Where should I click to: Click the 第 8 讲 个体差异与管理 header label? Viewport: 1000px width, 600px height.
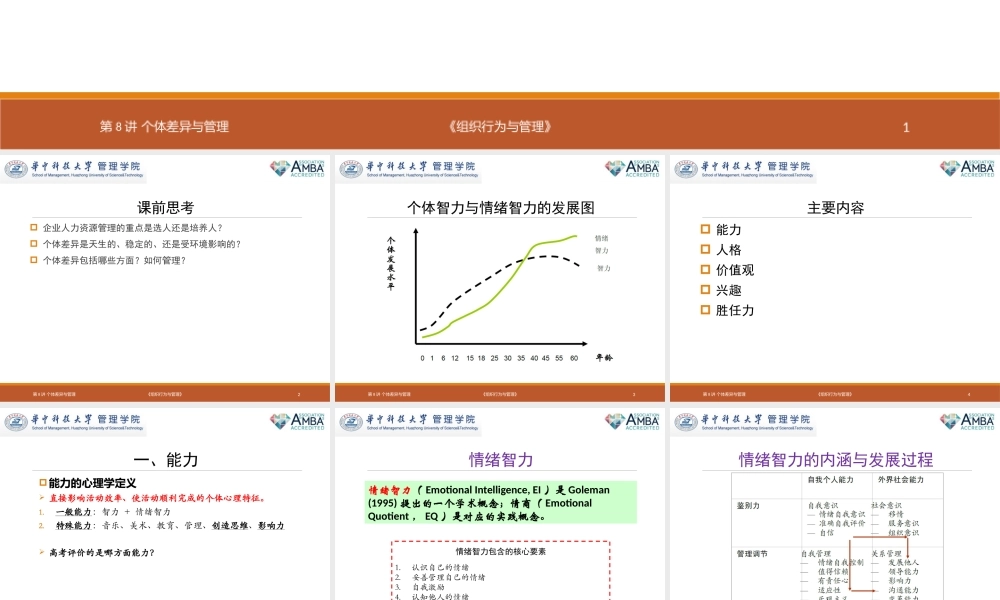pos(165,127)
